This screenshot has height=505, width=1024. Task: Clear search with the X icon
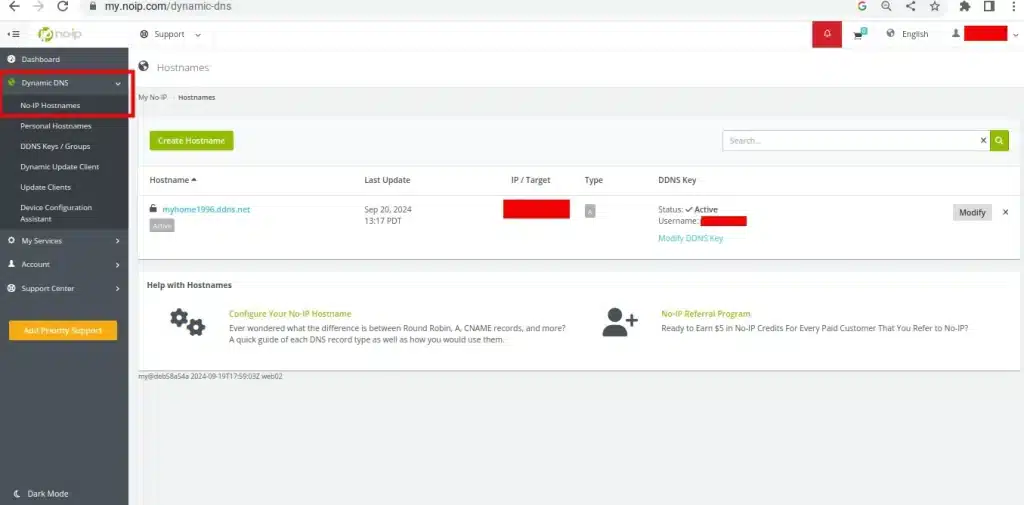[x=983, y=141]
